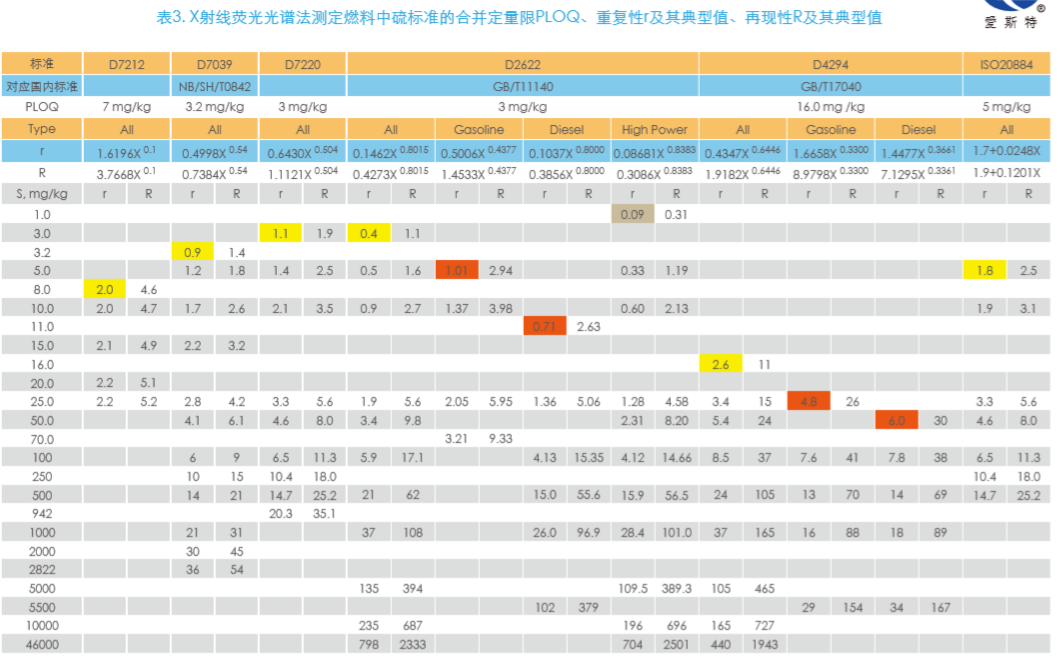Click the GB/T11140 domestic standard cell
The width and height of the screenshot is (1060, 657).
coord(523,86)
